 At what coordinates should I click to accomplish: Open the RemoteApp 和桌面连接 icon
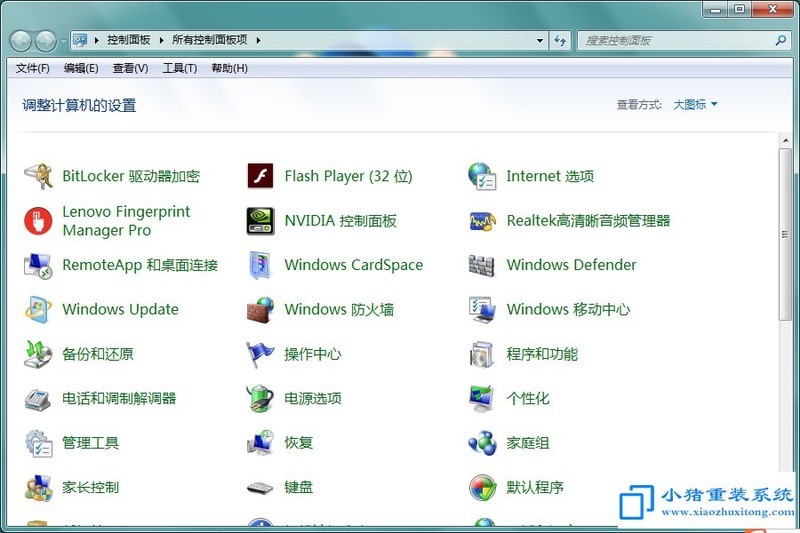click(38, 265)
